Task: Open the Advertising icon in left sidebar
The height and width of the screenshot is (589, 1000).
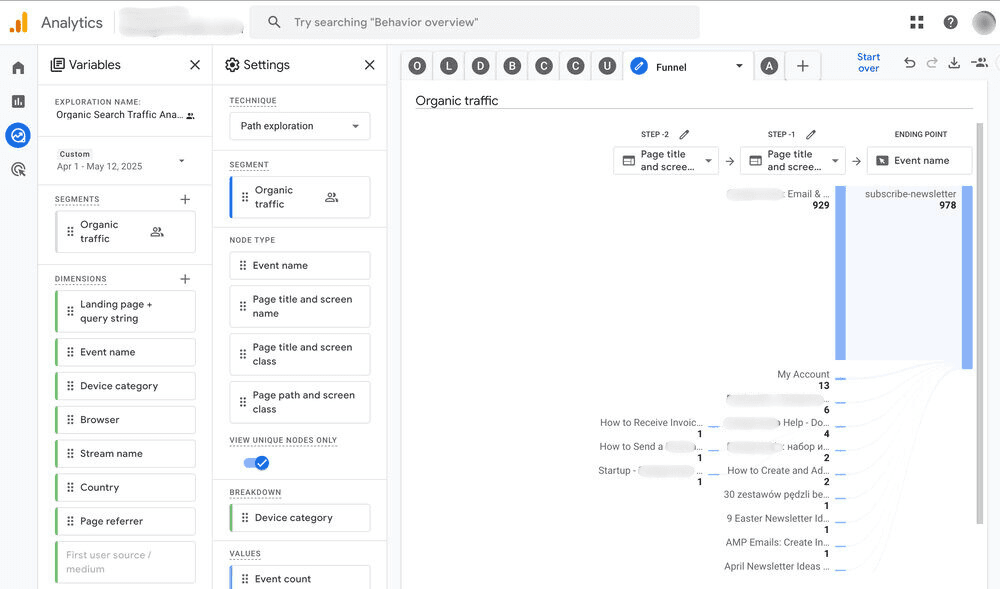Action: [x=18, y=169]
